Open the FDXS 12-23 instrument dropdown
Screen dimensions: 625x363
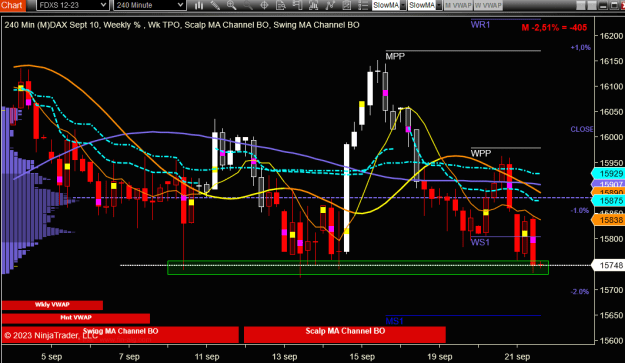72,5
